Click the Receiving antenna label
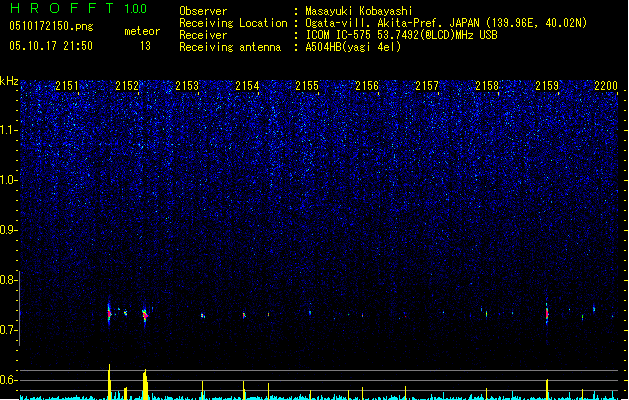The image size is (629, 400). [230, 47]
